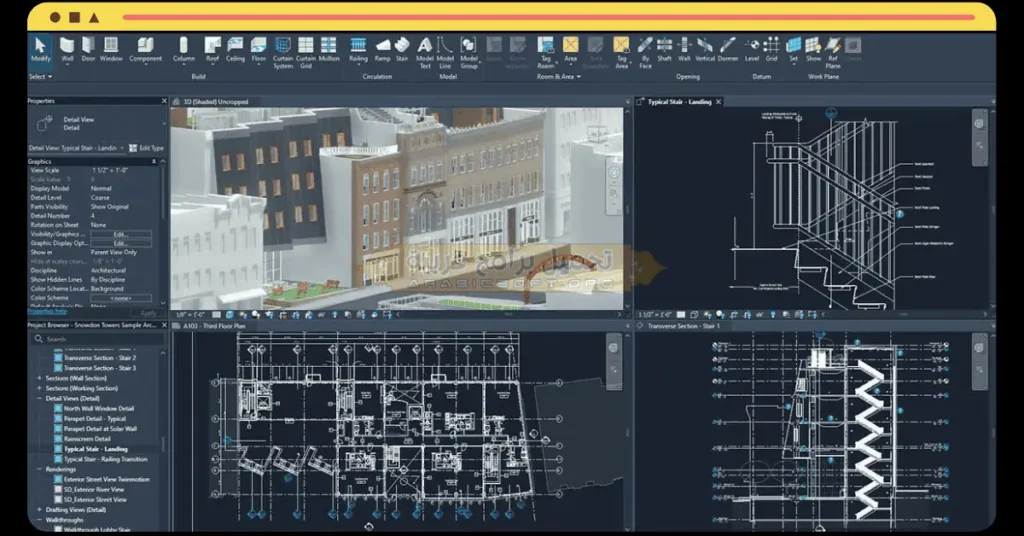Choose the Tag Area tool
The image size is (1024, 536).
(621, 53)
